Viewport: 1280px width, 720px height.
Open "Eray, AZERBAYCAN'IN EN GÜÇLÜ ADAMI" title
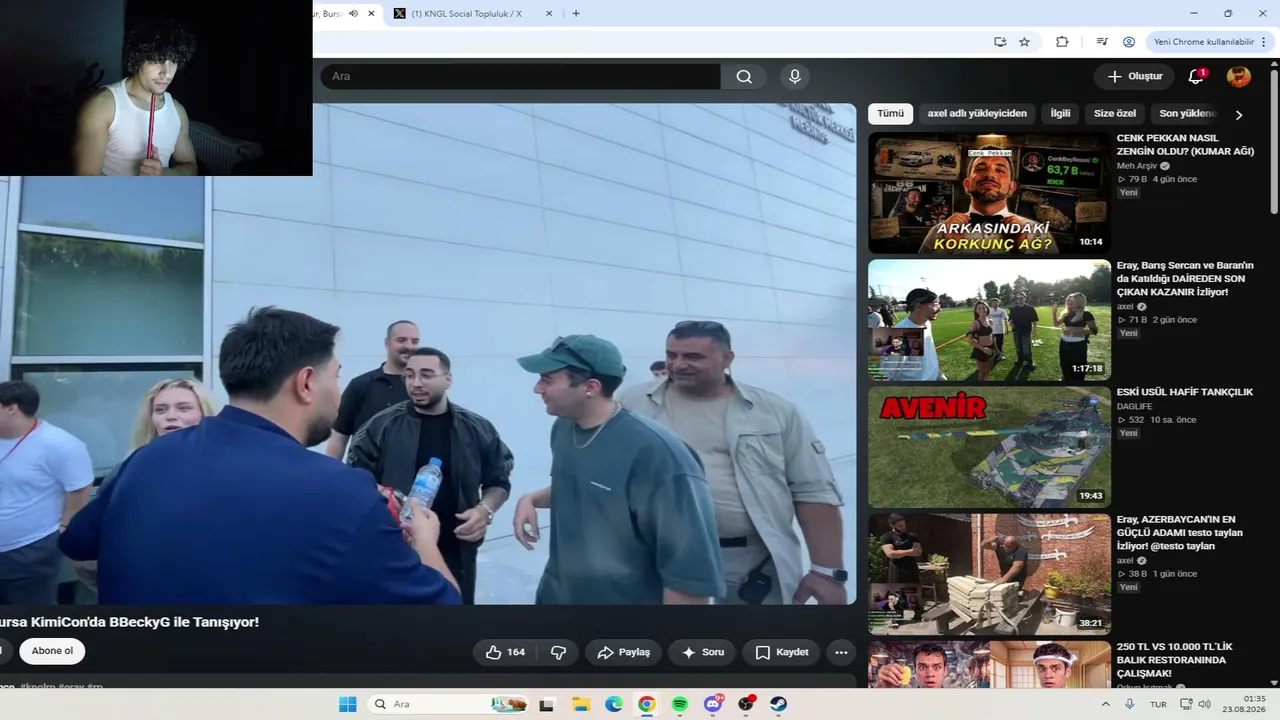(x=1180, y=533)
